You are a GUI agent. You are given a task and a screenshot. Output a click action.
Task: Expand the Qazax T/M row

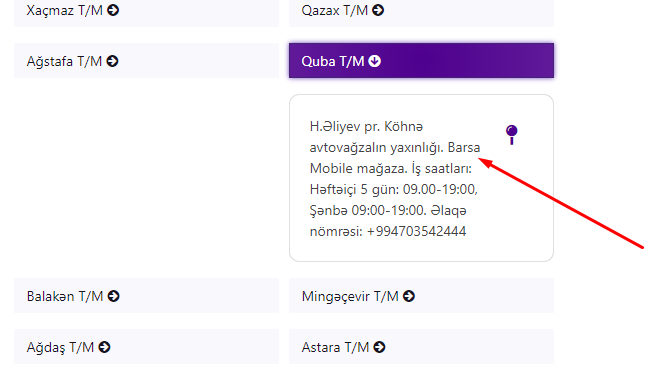pos(421,11)
